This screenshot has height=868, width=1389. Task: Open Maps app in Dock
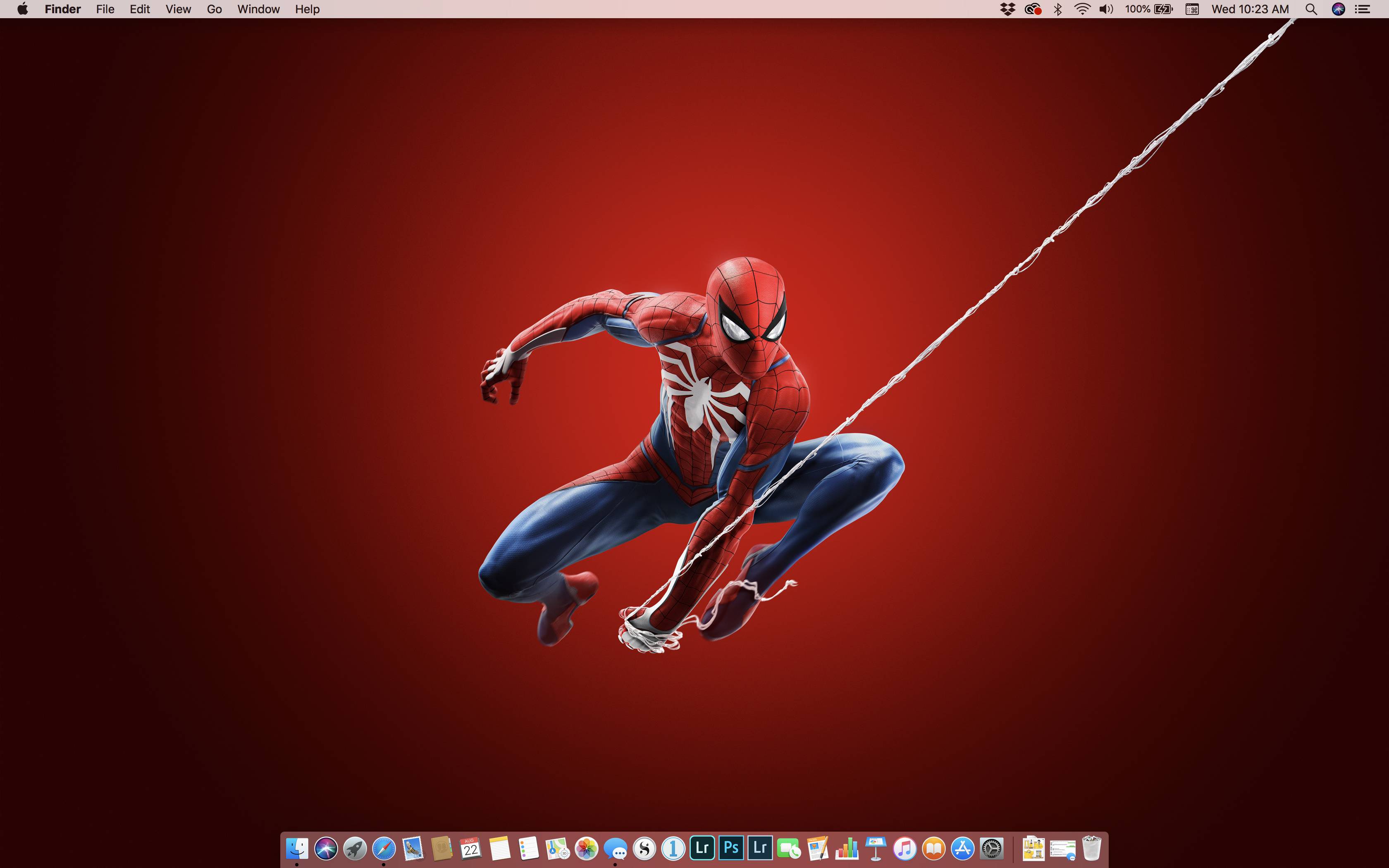[x=557, y=848]
